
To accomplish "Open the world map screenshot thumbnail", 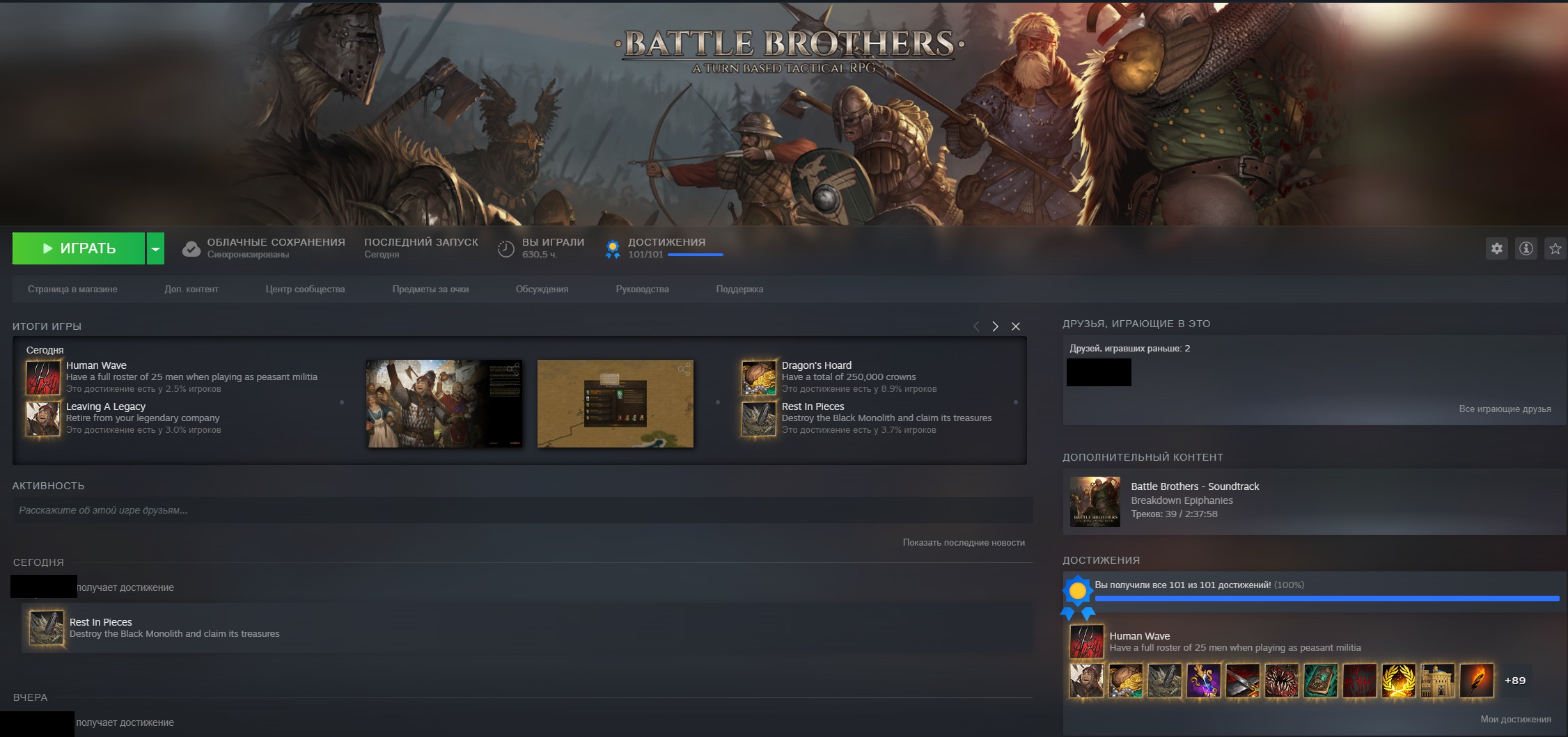I will [616, 404].
